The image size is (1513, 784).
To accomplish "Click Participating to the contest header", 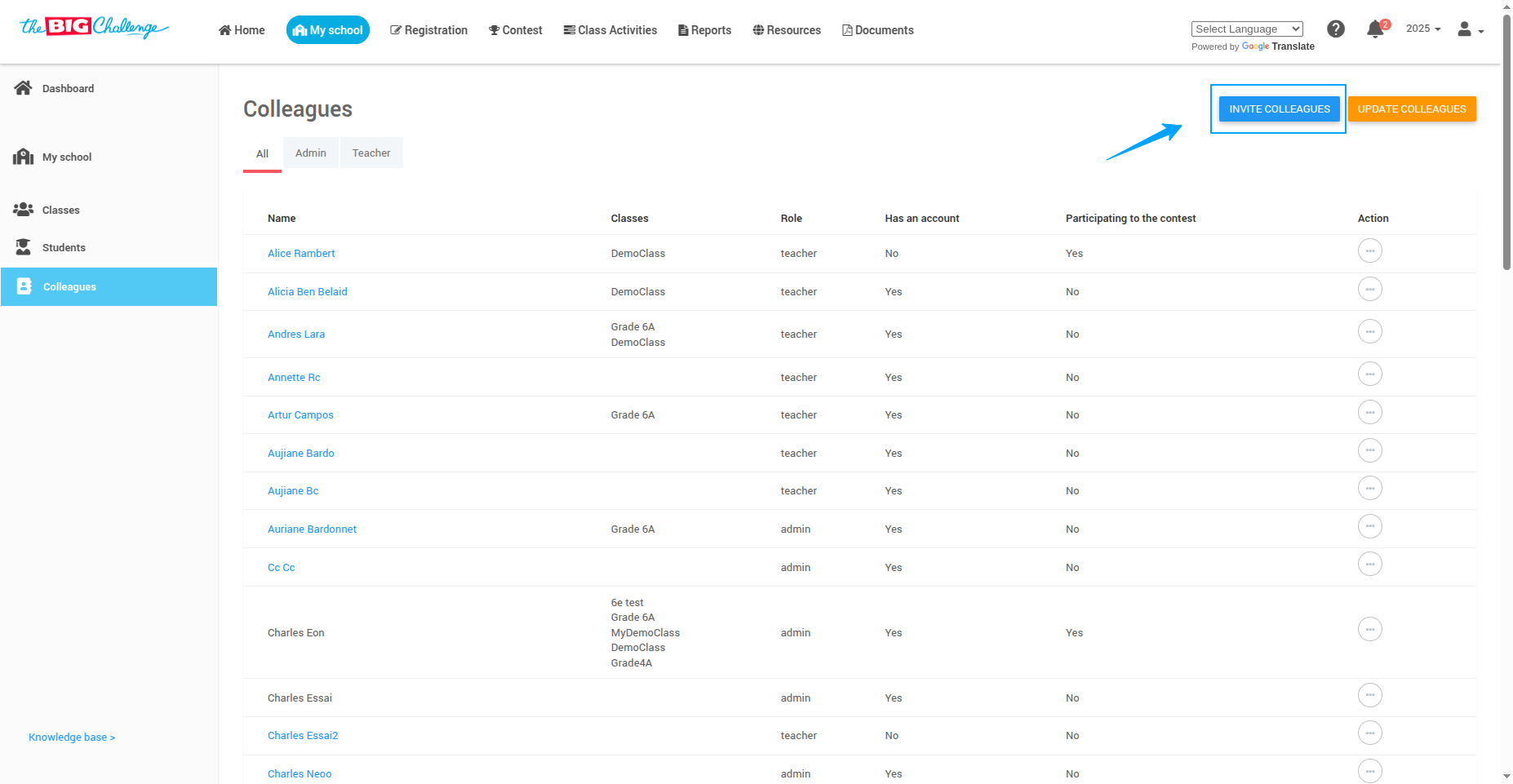I will pyautogui.click(x=1130, y=218).
